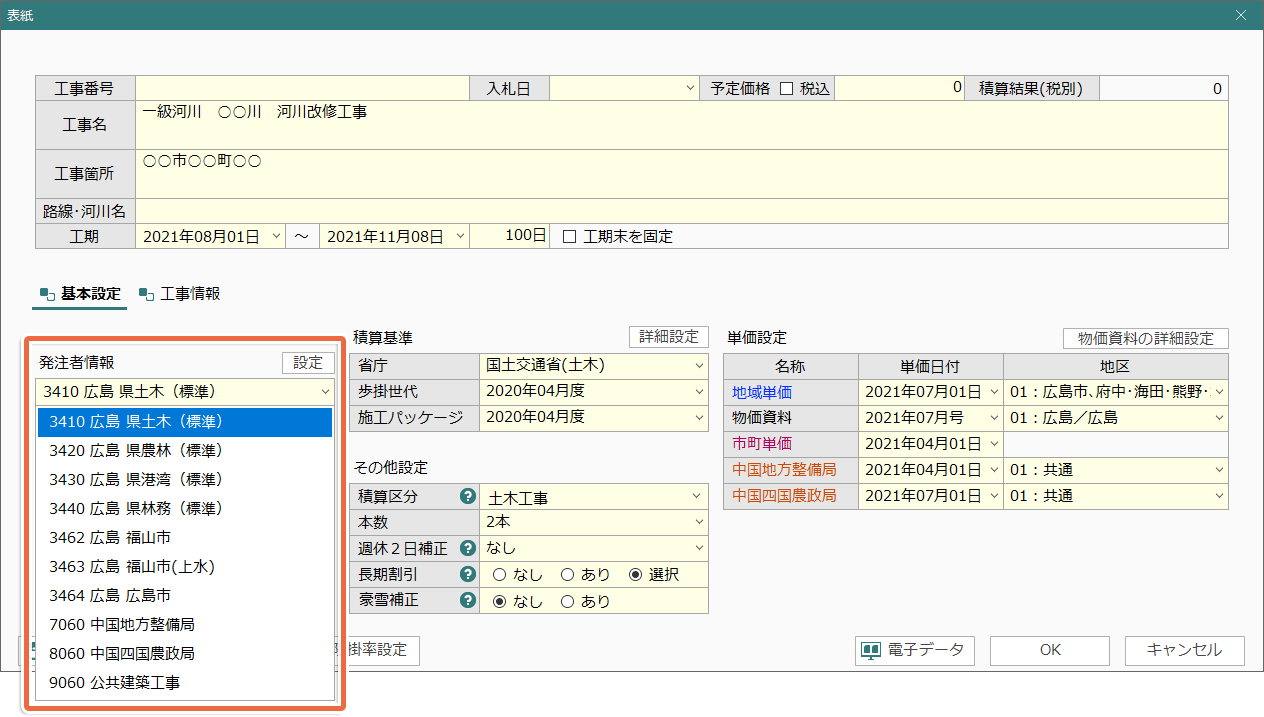This screenshot has height=717, width=1264.
Task: Click the 工事箇所 text field
Action: 682,174
